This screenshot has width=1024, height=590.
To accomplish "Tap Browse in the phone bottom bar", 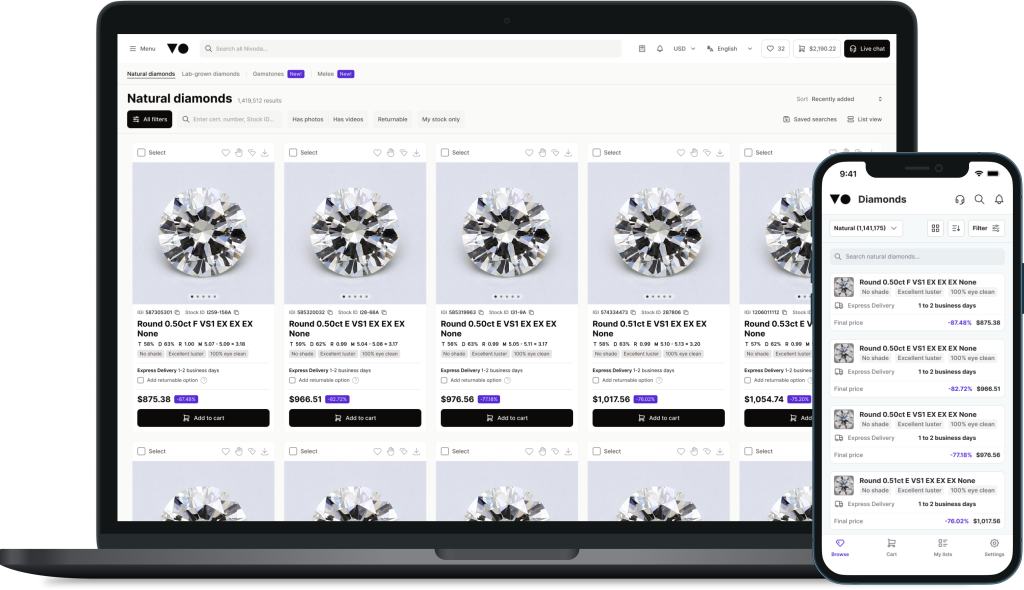I will [x=840, y=548].
